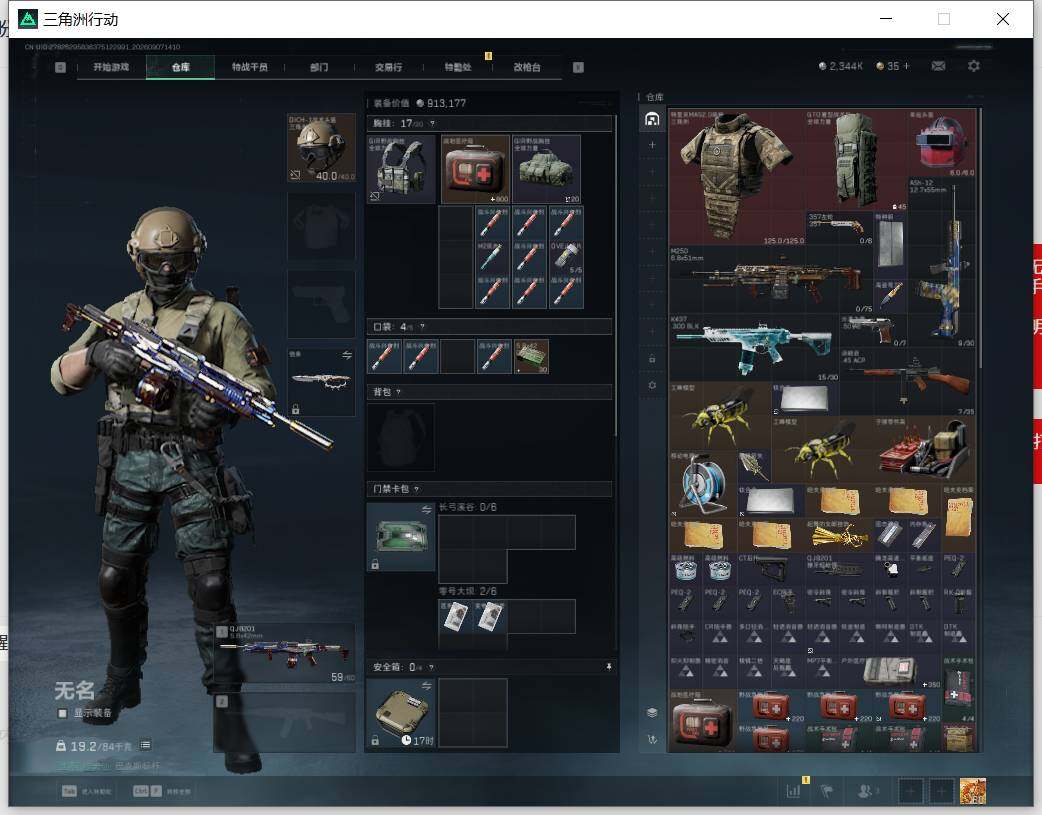The height and width of the screenshot is (815, 1042).
Task: Open the friends icon in bottom bar
Action: click(x=866, y=790)
